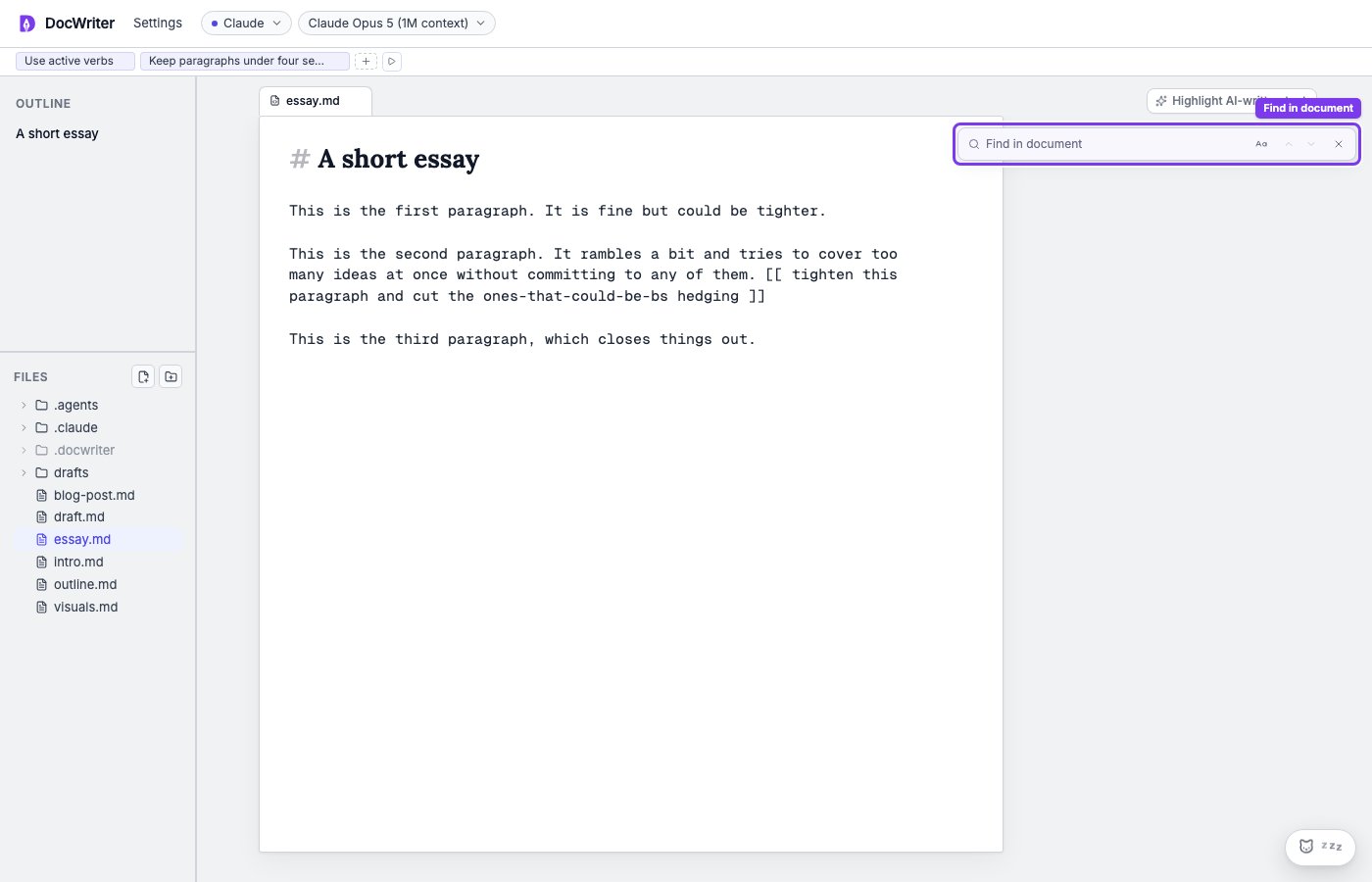Open essay.md in file list
This screenshot has height=882, width=1372.
pos(98,539)
